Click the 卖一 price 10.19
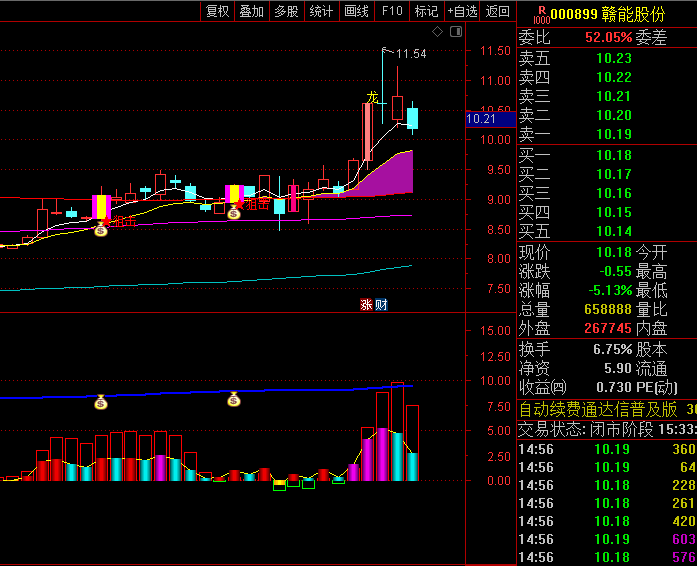Screen dimensions: 697x566 click(x=614, y=134)
